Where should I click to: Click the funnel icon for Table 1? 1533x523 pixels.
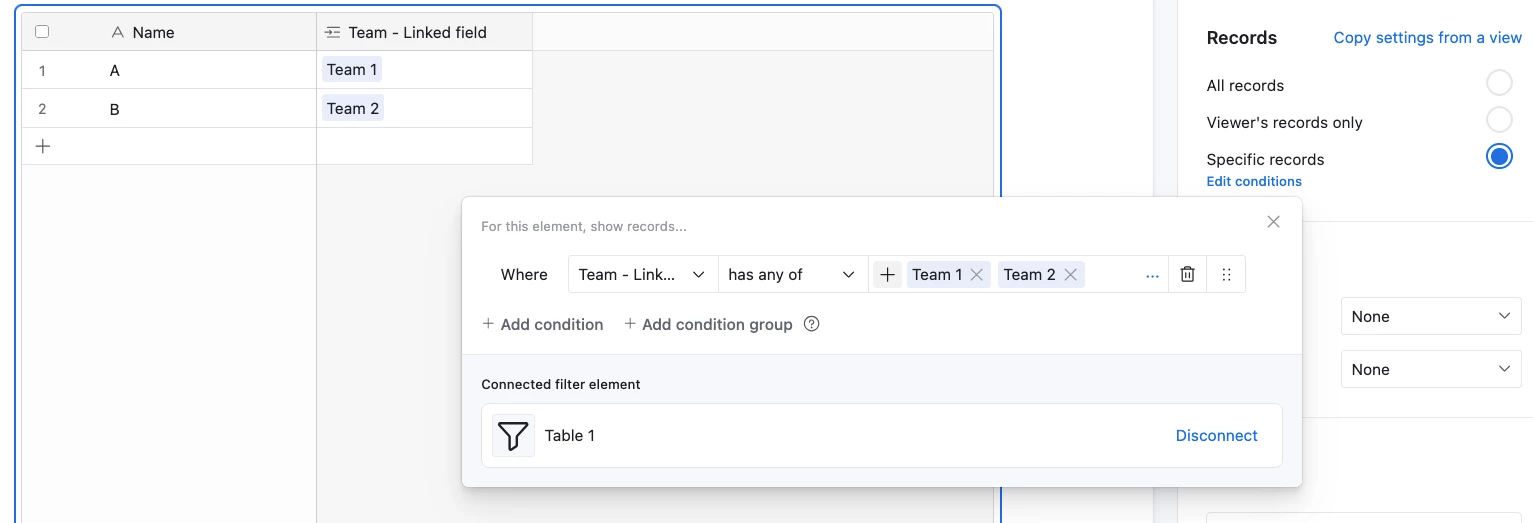(513, 435)
